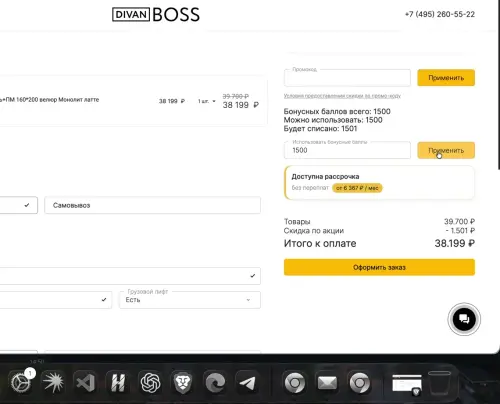Launch the striped H app icon in the dock
This screenshot has width=500, height=404.
[x=118, y=382]
